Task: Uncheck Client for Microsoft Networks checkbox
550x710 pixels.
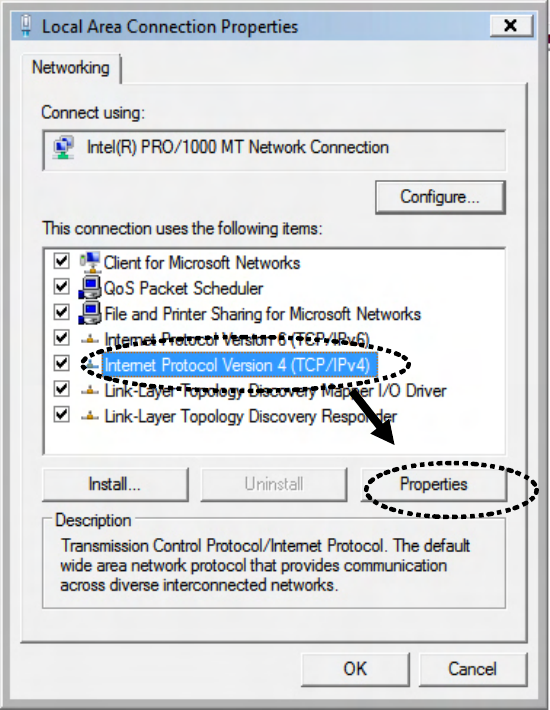Action: [61, 261]
